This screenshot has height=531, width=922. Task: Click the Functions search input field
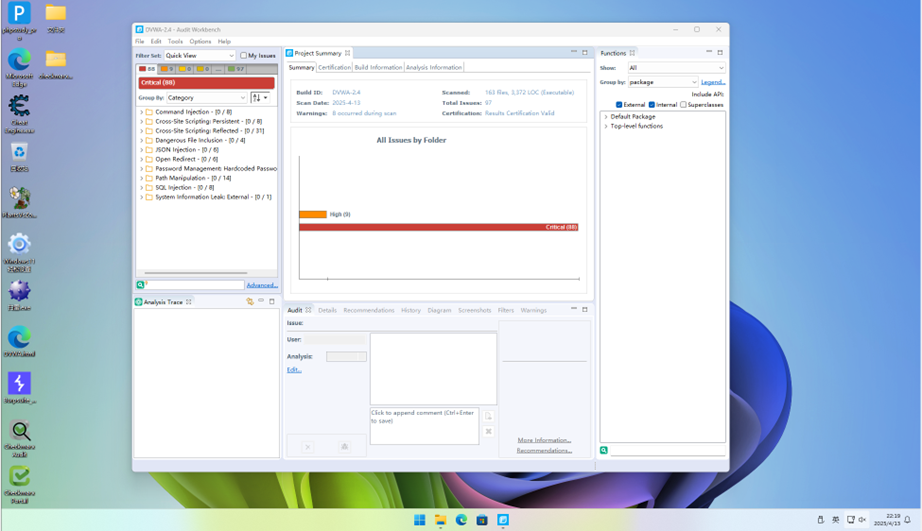(667, 450)
